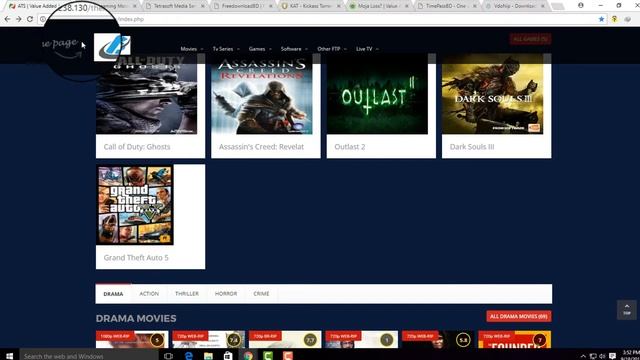The width and height of the screenshot is (640, 360).
Task: Switch to the TimePassBD browser tab
Action: click(x=445, y=6)
